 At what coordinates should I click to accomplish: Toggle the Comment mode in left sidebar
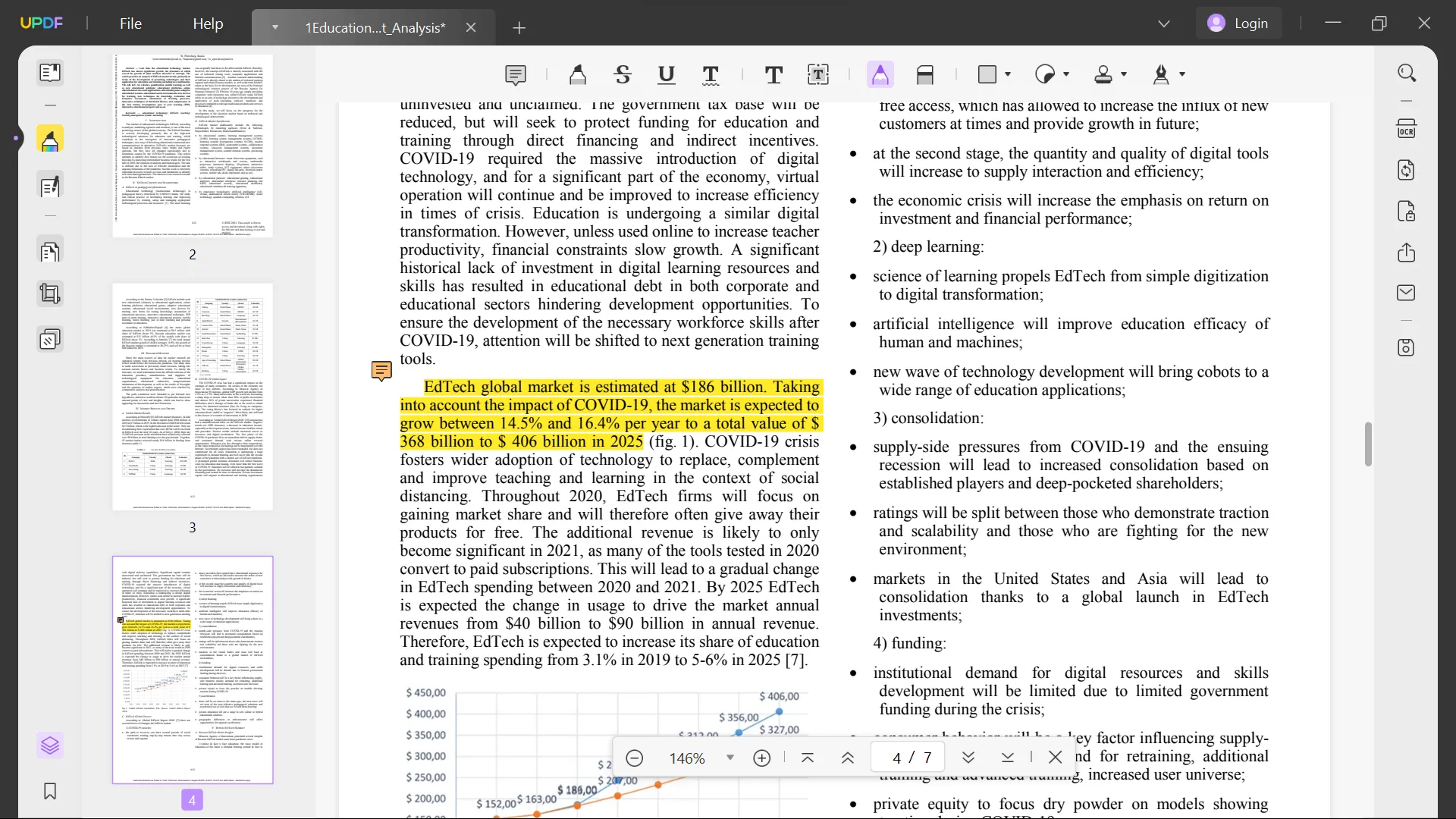coord(50,140)
